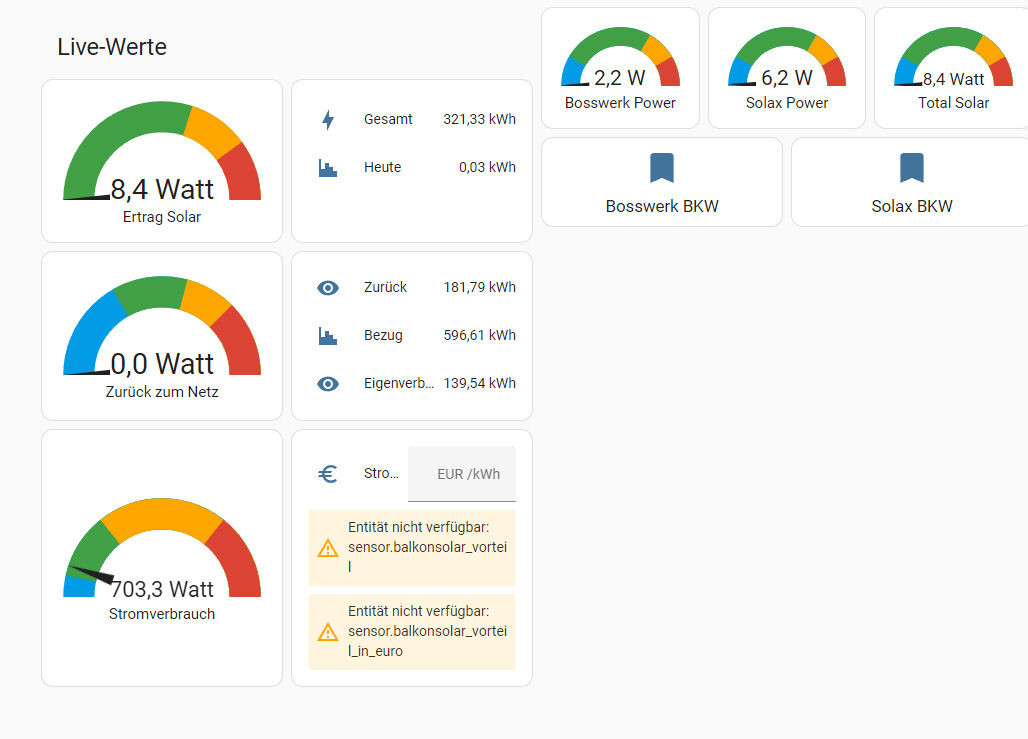Click the eye icon beside Zurück
The height and width of the screenshot is (739, 1028).
click(x=328, y=288)
